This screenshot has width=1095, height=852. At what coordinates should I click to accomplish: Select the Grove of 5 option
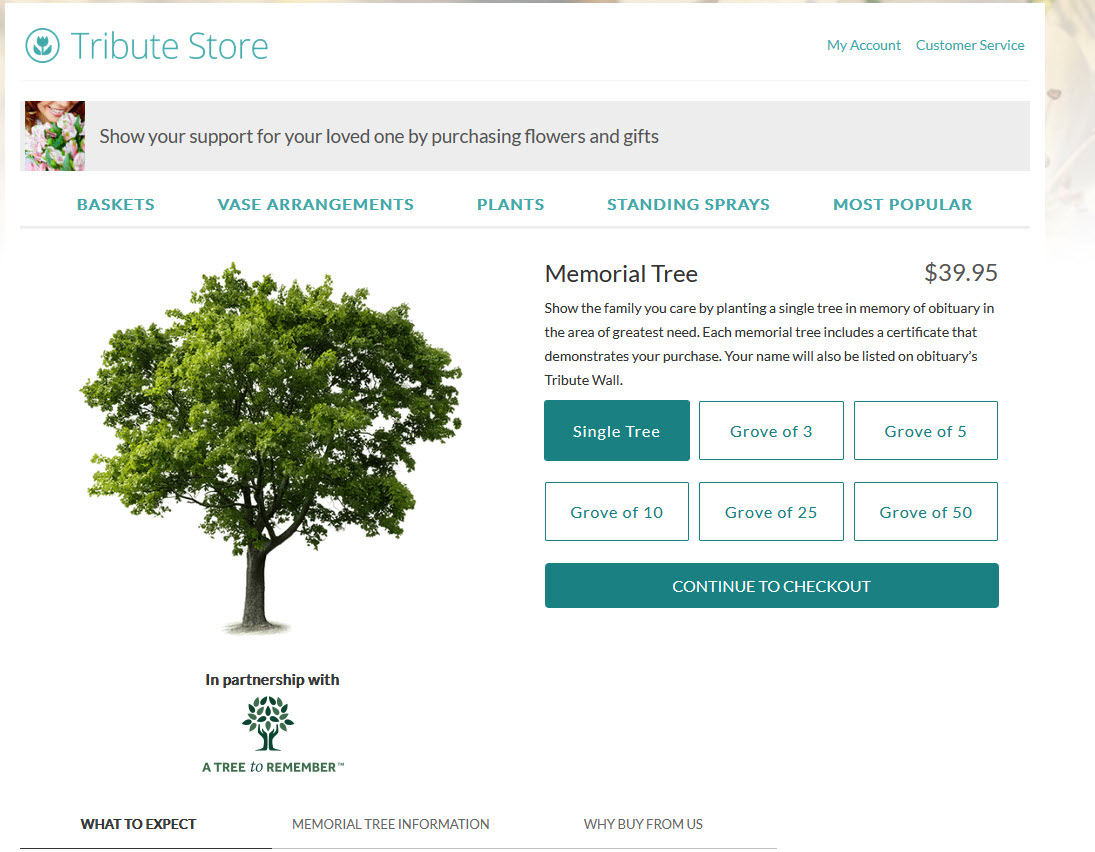coord(925,430)
